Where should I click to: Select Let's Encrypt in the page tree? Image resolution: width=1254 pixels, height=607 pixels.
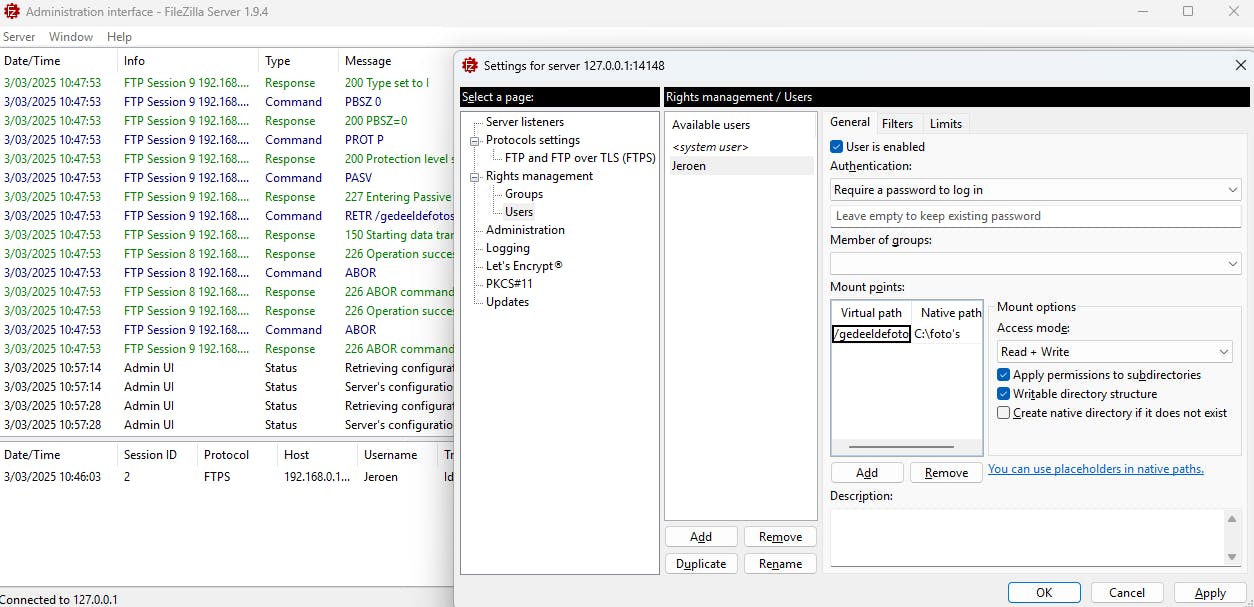(524, 266)
